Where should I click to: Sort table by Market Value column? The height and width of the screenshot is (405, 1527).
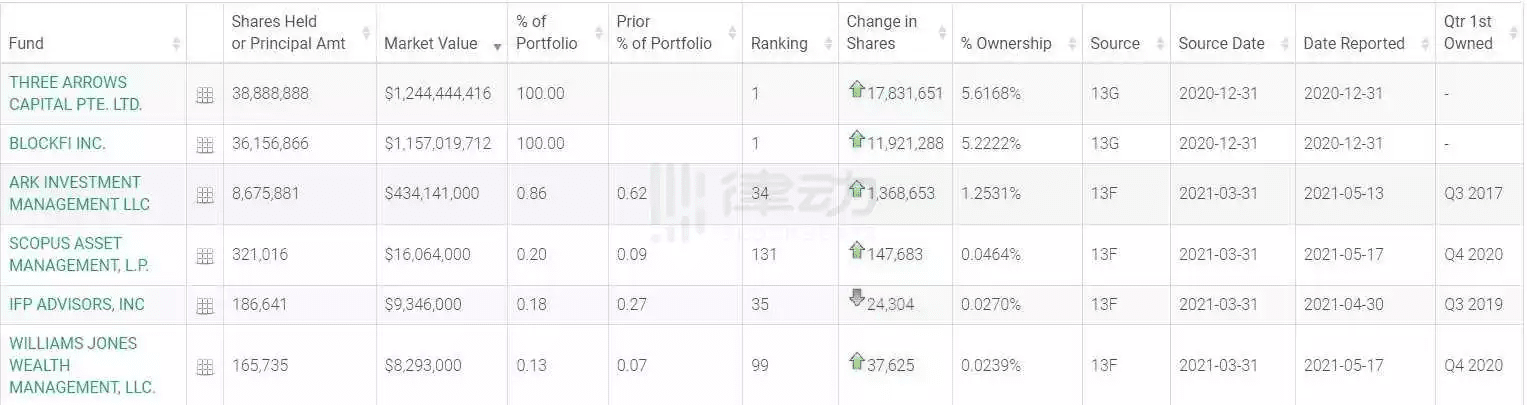click(442, 43)
